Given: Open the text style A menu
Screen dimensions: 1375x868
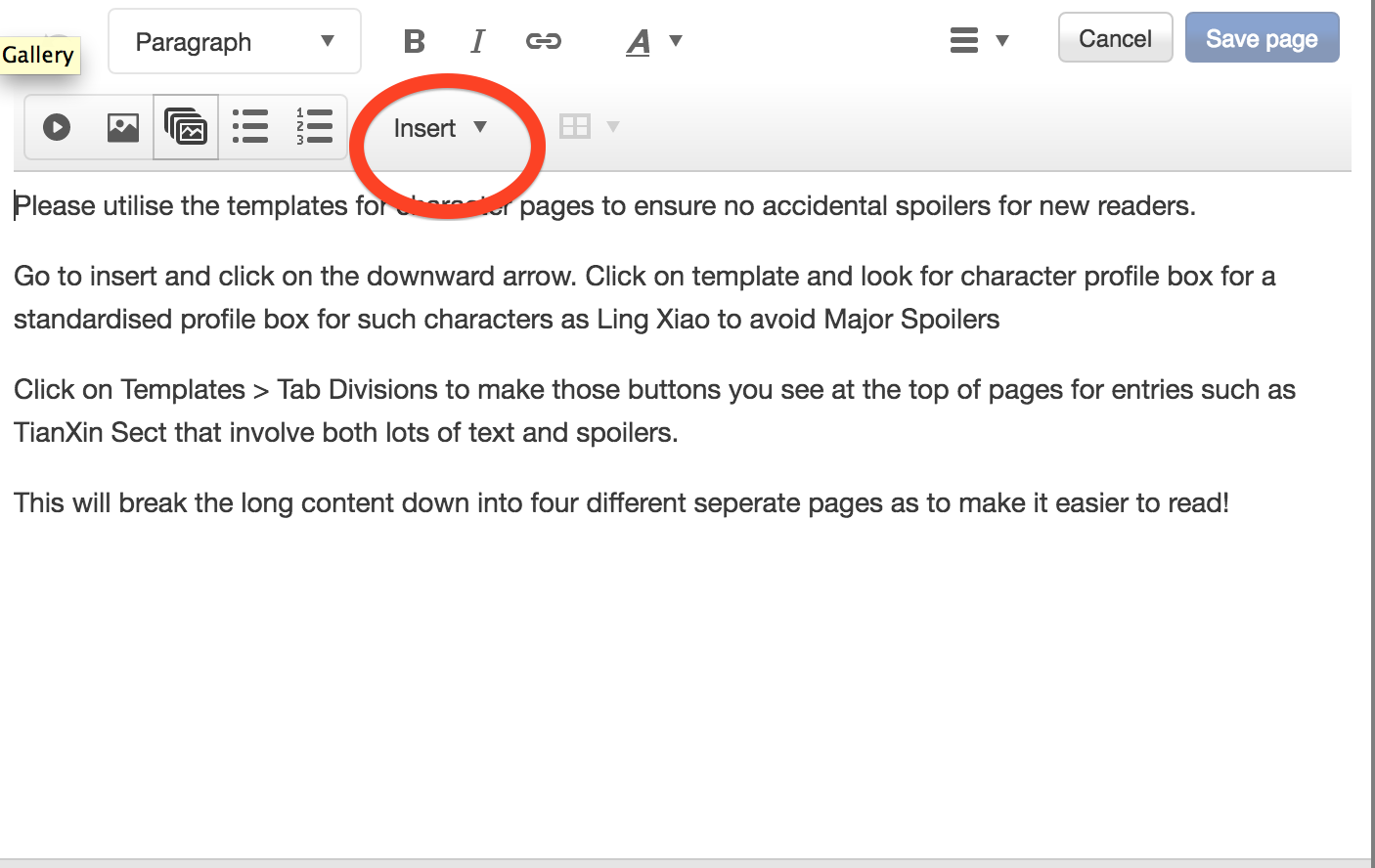Looking at the screenshot, I should coord(653,41).
